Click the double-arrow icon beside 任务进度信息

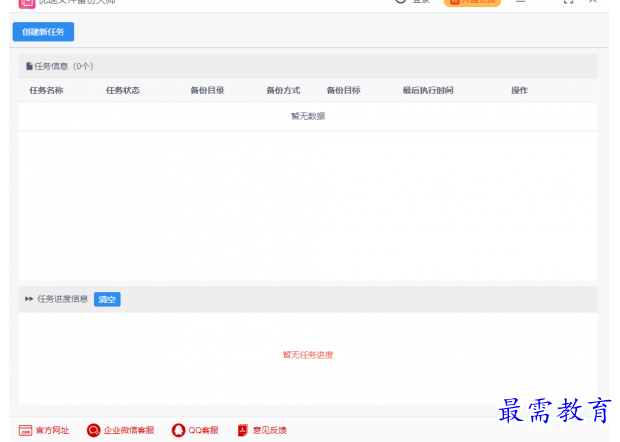pyautogui.click(x=29, y=299)
